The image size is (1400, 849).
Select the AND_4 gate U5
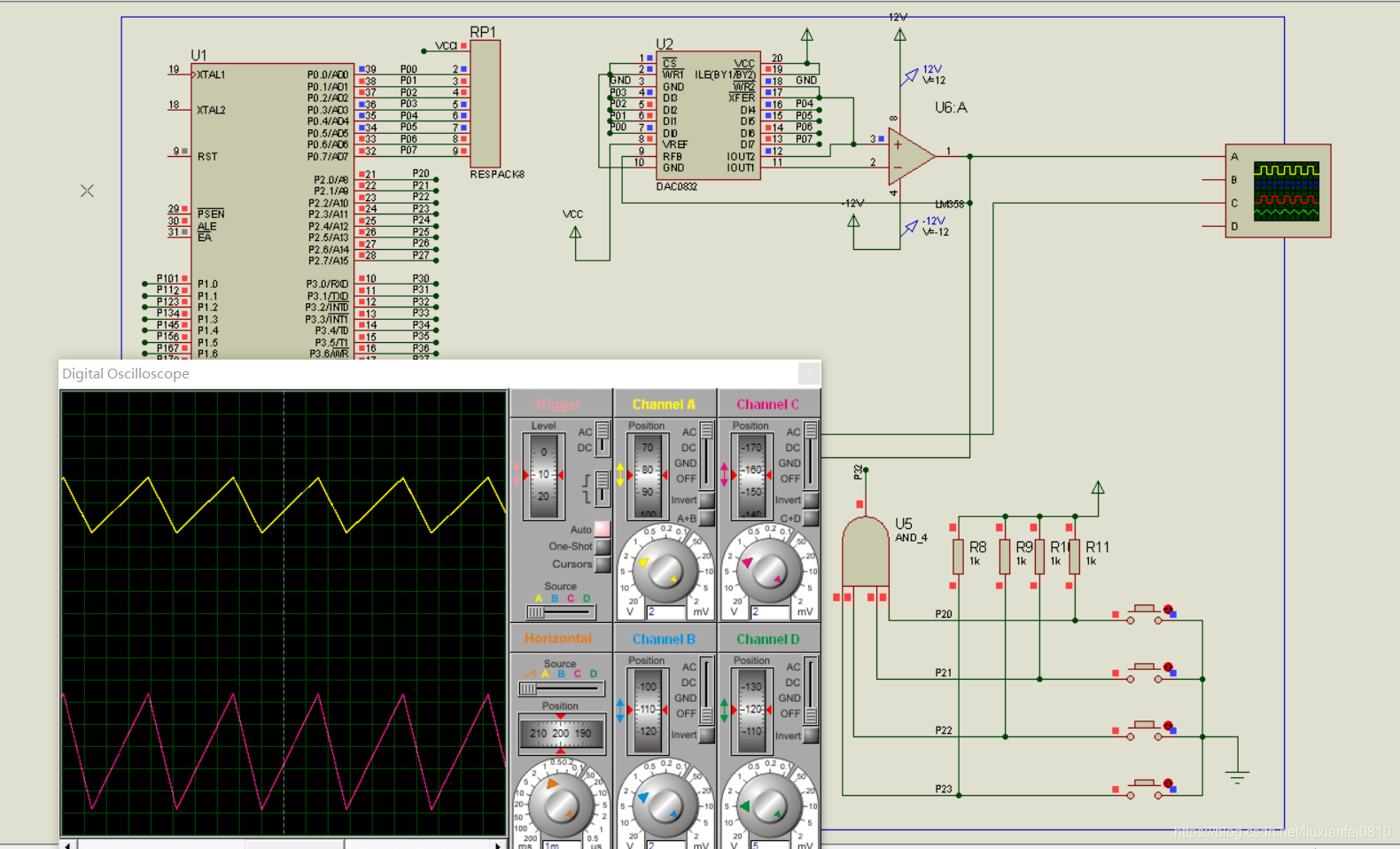(865, 551)
